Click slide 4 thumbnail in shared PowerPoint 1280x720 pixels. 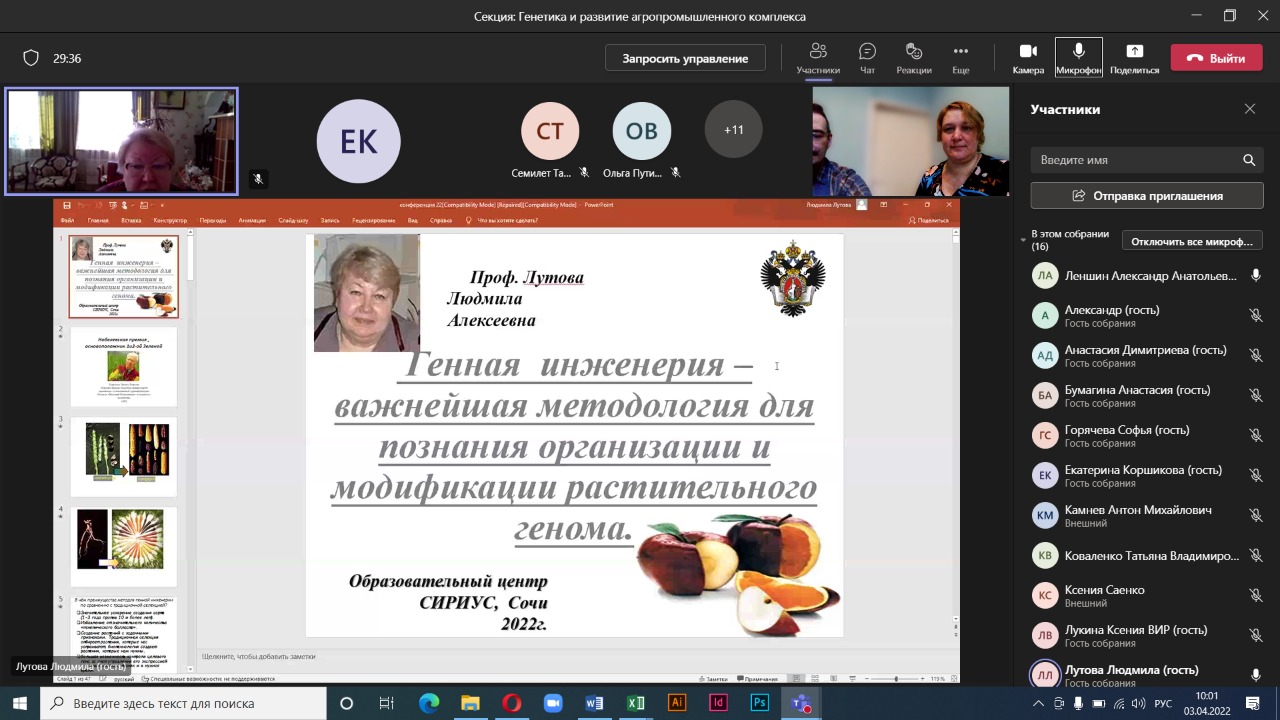tap(123, 547)
